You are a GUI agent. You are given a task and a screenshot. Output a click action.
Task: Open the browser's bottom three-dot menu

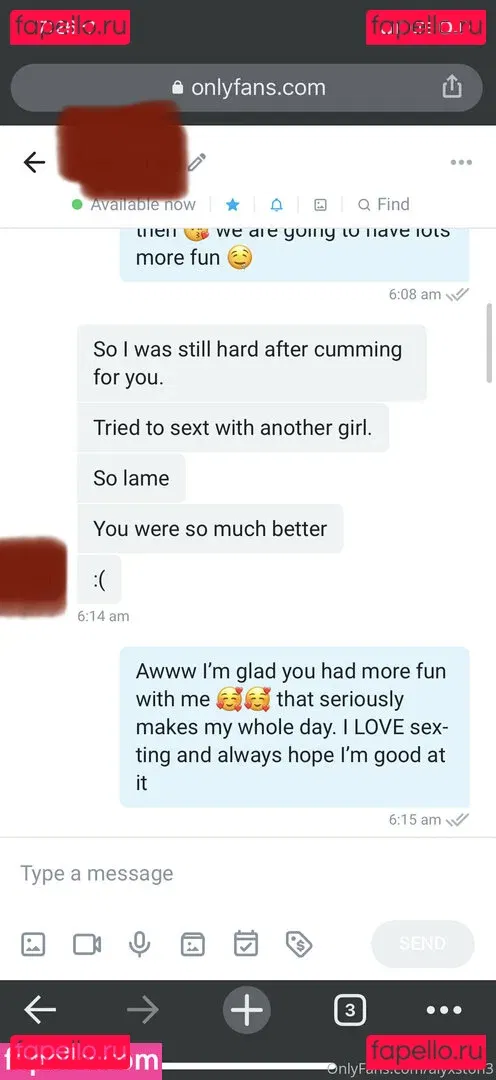444,1010
